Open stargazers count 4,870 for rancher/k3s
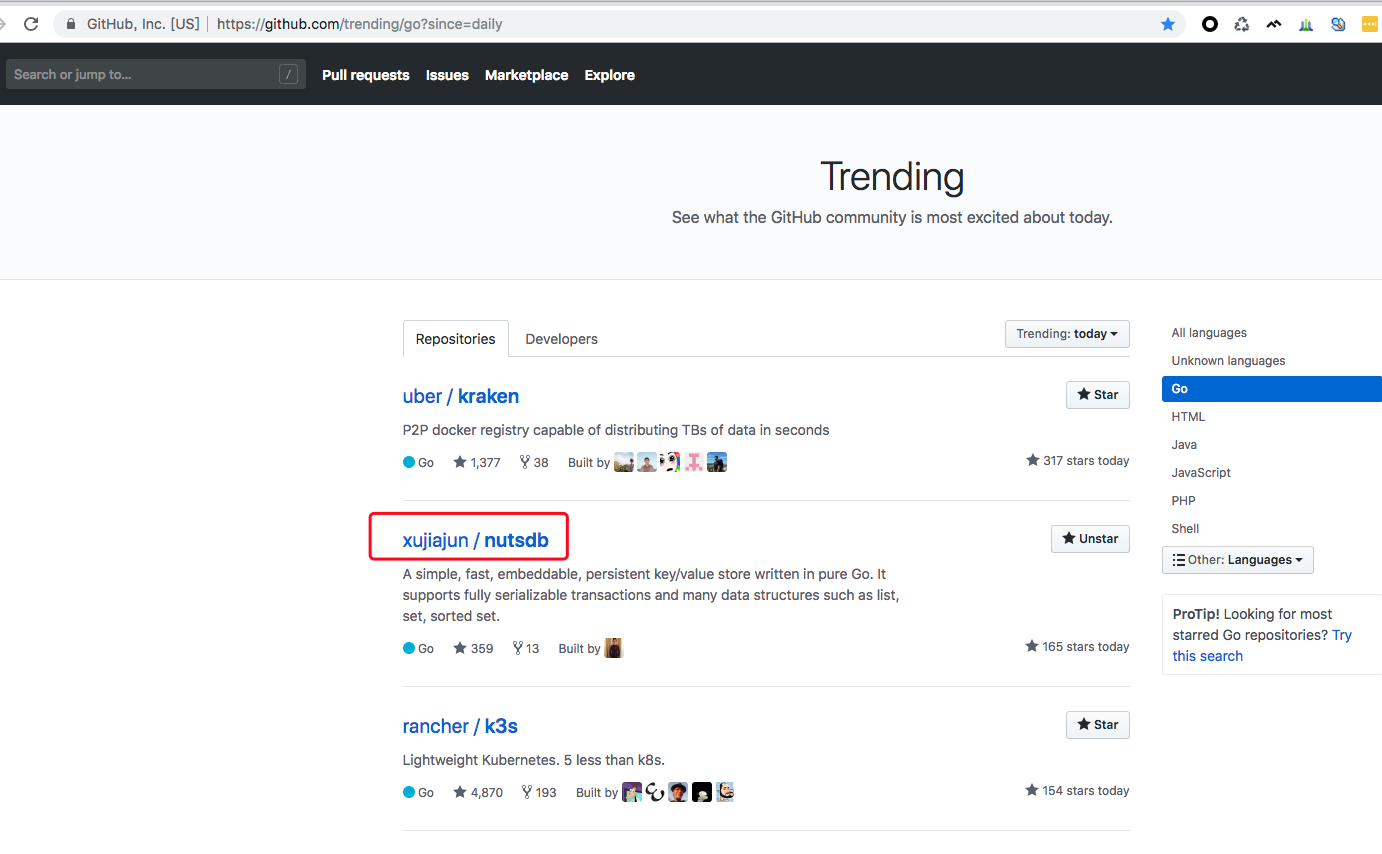 click(x=477, y=792)
